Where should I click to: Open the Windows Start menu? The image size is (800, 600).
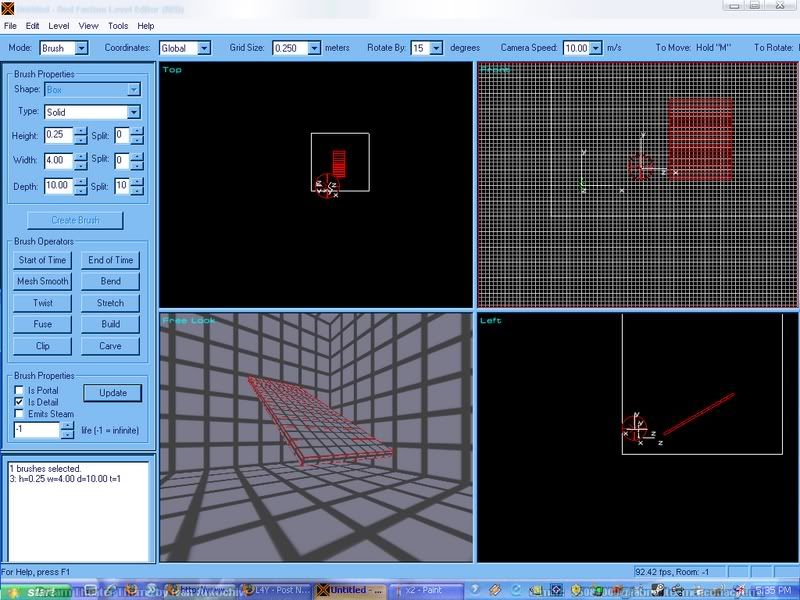click(x=34, y=591)
